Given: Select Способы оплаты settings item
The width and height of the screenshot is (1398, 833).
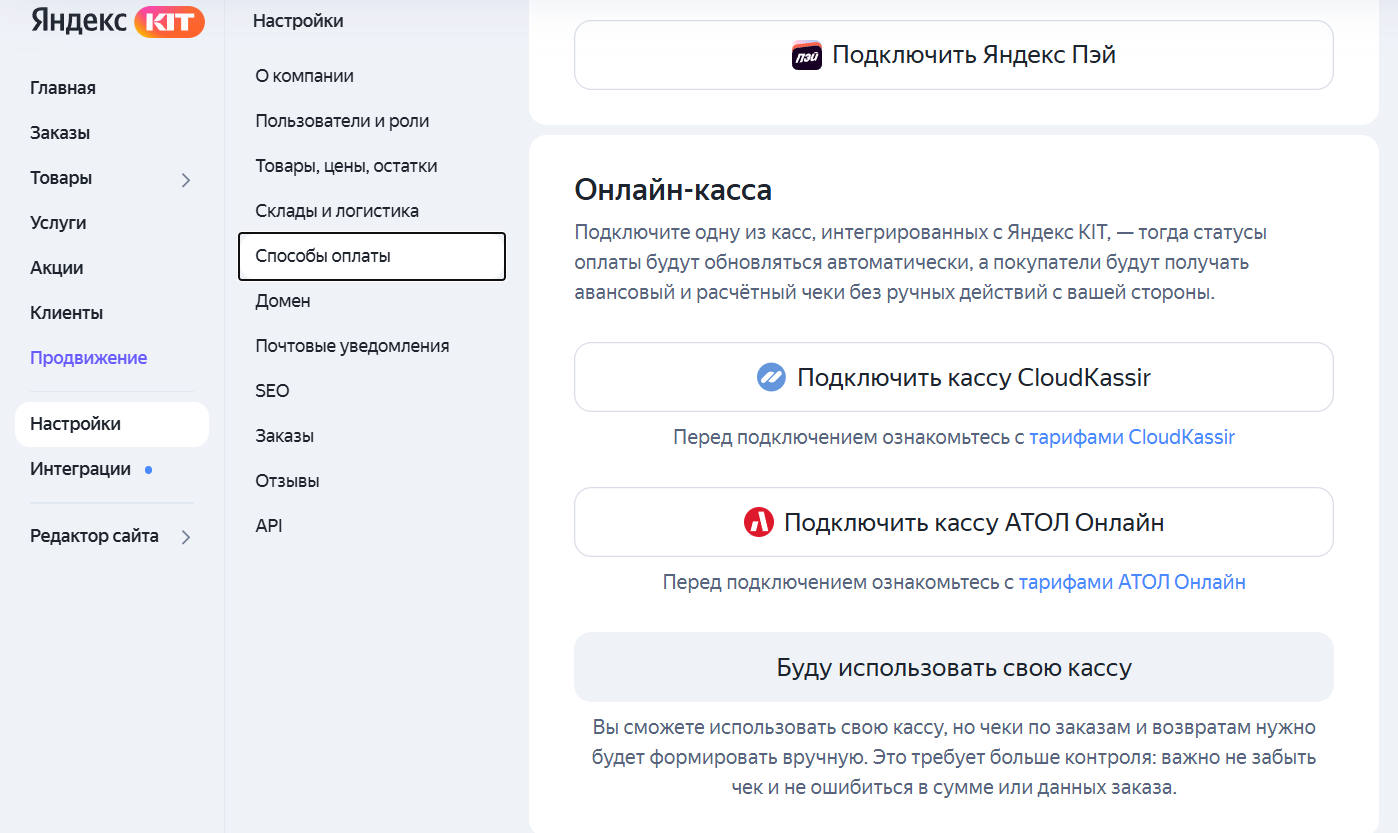Looking at the screenshot, I should pyautogui.click(x=372, y=256).
